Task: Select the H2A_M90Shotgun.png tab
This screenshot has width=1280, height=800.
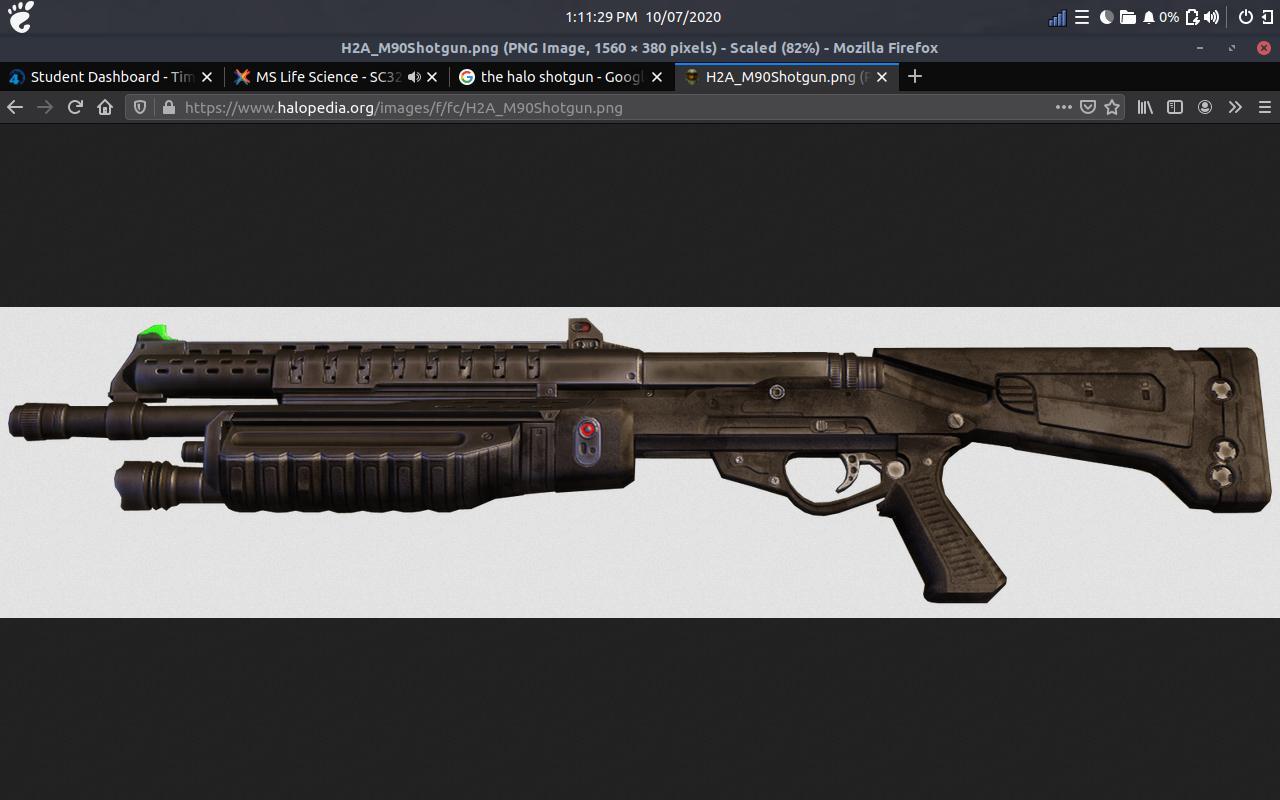Action: pos(787,77)
